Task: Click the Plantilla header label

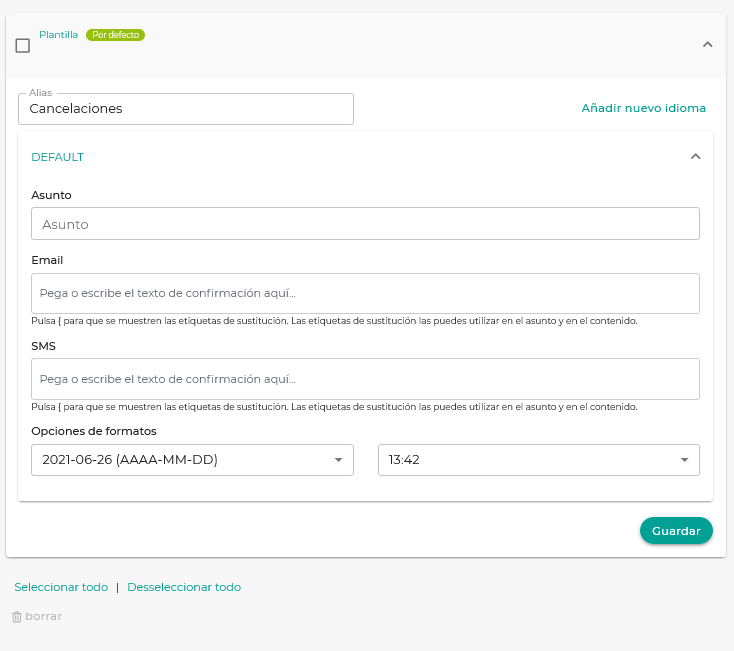Action: [58, 34]
